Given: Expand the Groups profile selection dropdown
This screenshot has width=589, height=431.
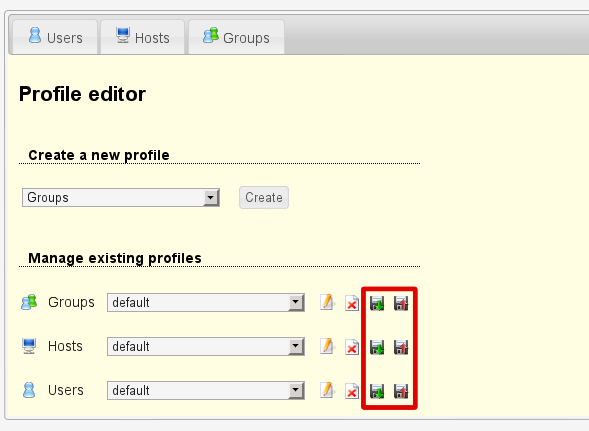Looking at the screenshot, I should point(206,302).
